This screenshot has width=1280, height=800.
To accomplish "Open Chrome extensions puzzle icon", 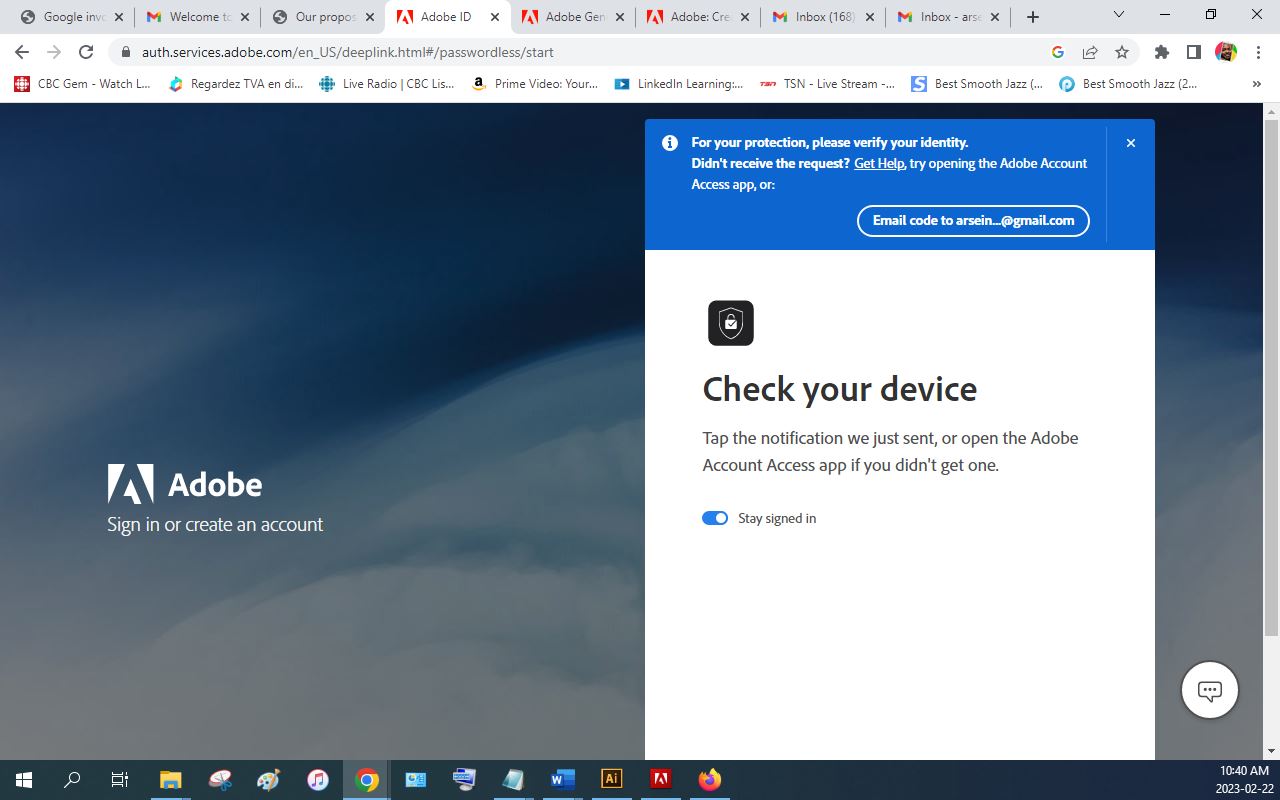I will coord(1161,52).
